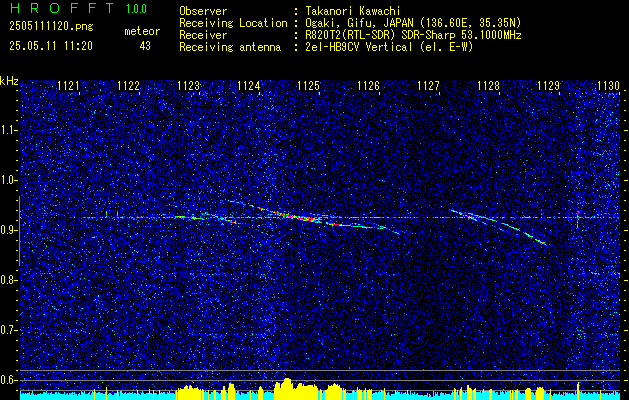Click the Observer field label
Viewport: 629px width, 400px height.
pos(203,11)
